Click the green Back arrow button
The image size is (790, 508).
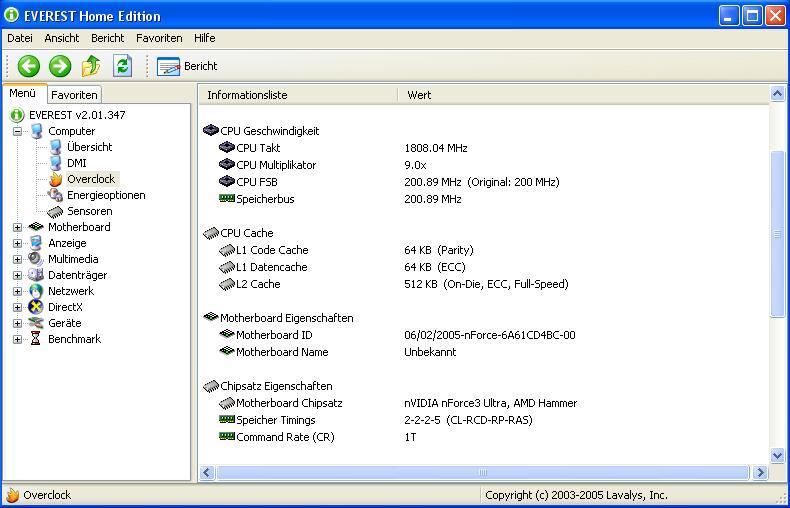pyautogui.click(x=29, y=66)
